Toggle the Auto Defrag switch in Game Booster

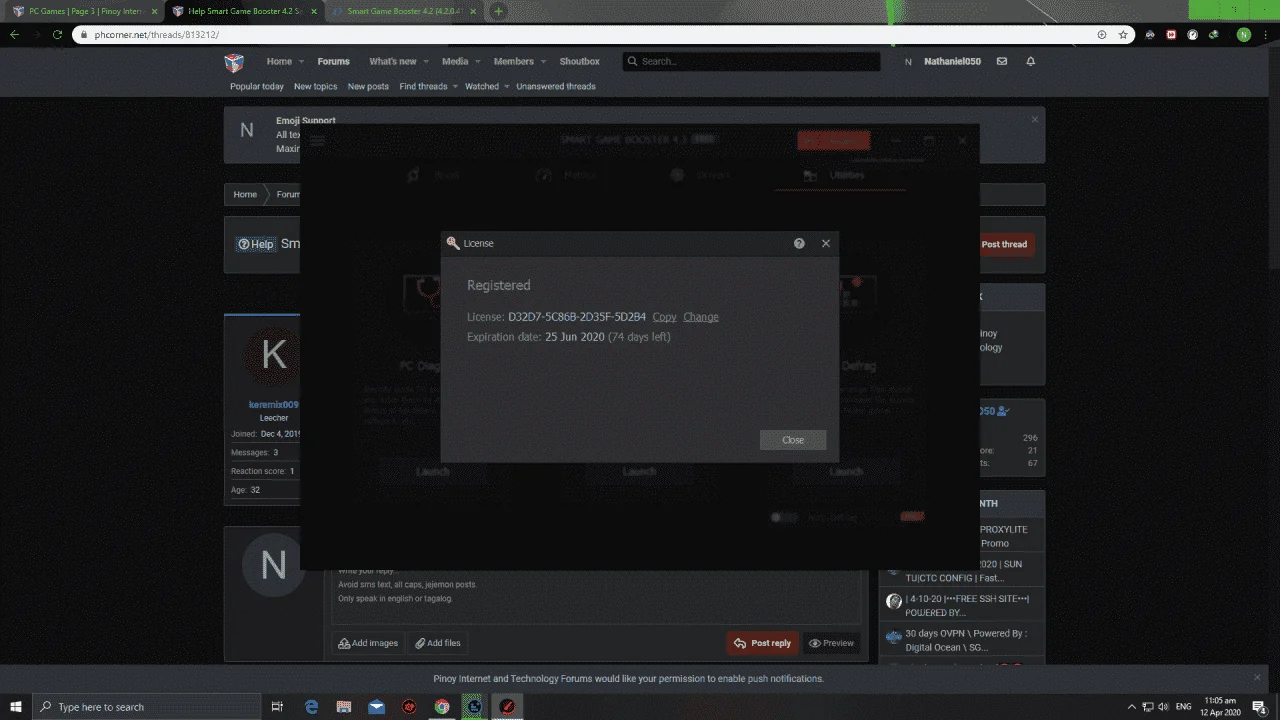[784, 517]
